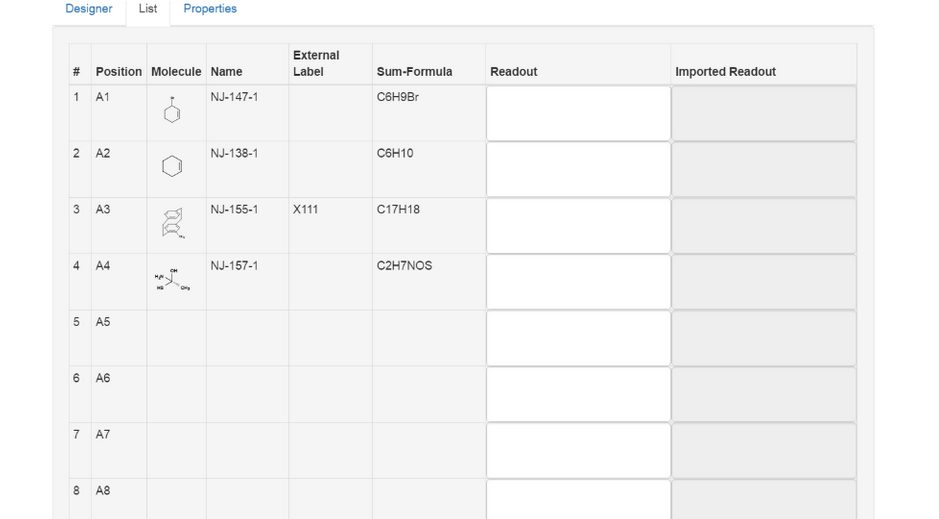Focus the Readout input for row A2
Image resolution: width=939 pixels, height=519 pixels.
pos(578,169)
